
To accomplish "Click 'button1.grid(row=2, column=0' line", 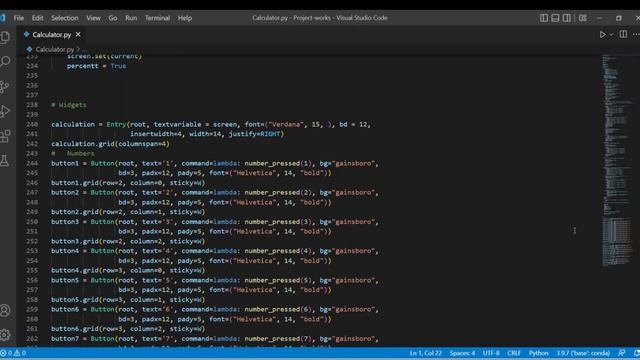I will coord(128,183).
